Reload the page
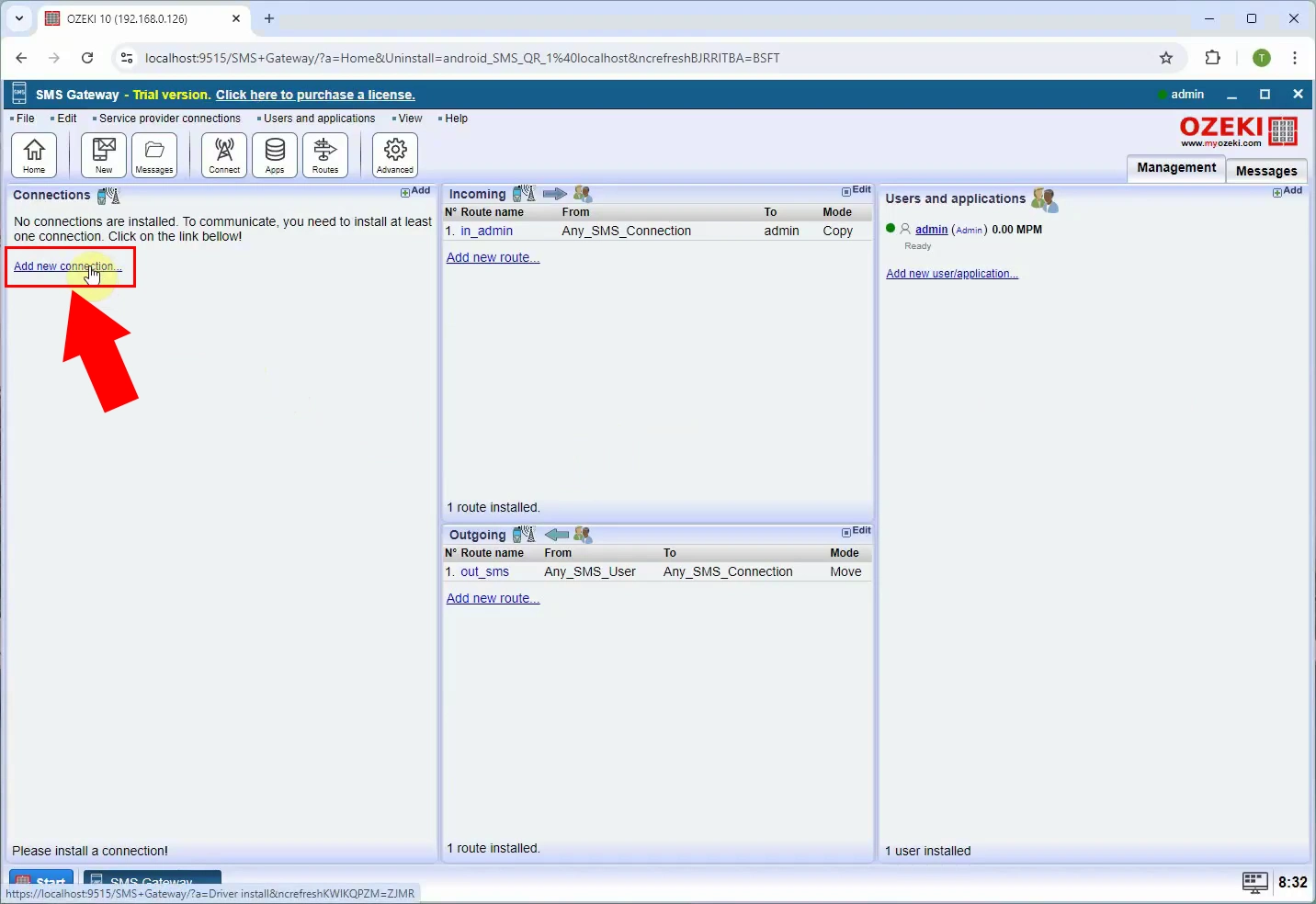 pyautogui.click(x=87, y=58)
